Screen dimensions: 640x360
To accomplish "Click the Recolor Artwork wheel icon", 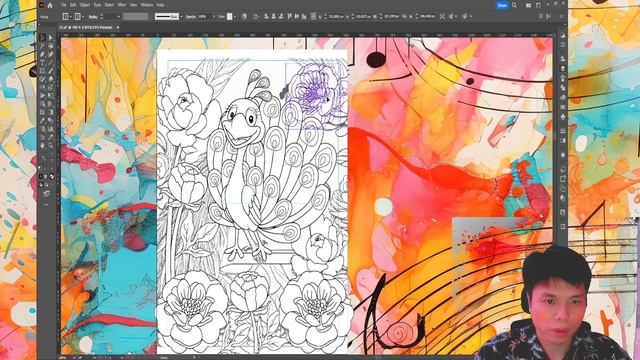I will tap(244, 16).
